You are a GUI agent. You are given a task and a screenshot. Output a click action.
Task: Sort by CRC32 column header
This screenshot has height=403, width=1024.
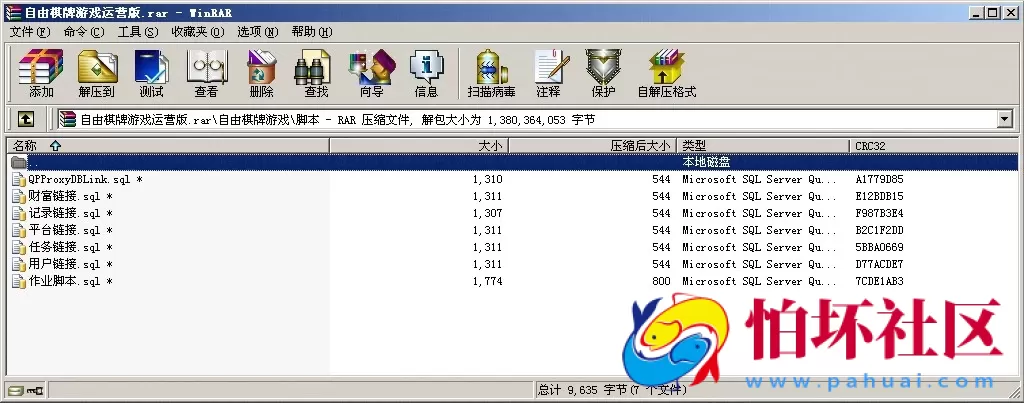click(x=934, y=146)
